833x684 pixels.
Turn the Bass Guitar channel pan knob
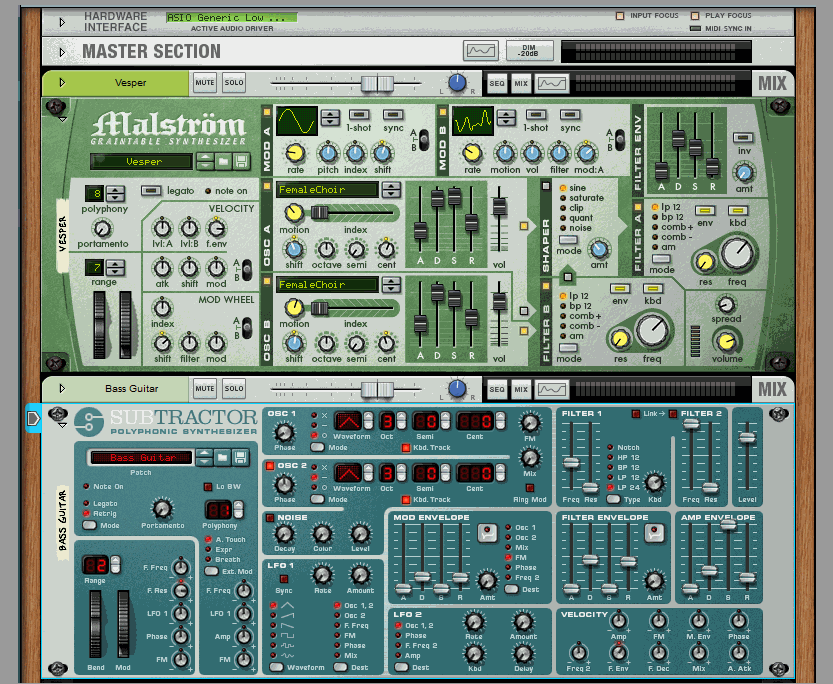click(x=457, y=389)
